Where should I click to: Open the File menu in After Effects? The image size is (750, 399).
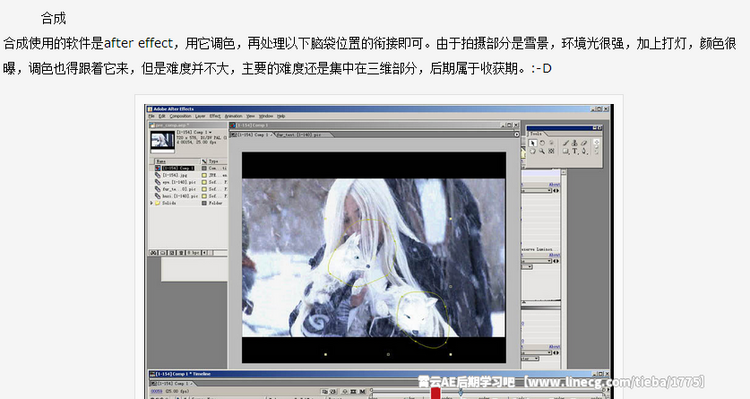click(151, 116)
